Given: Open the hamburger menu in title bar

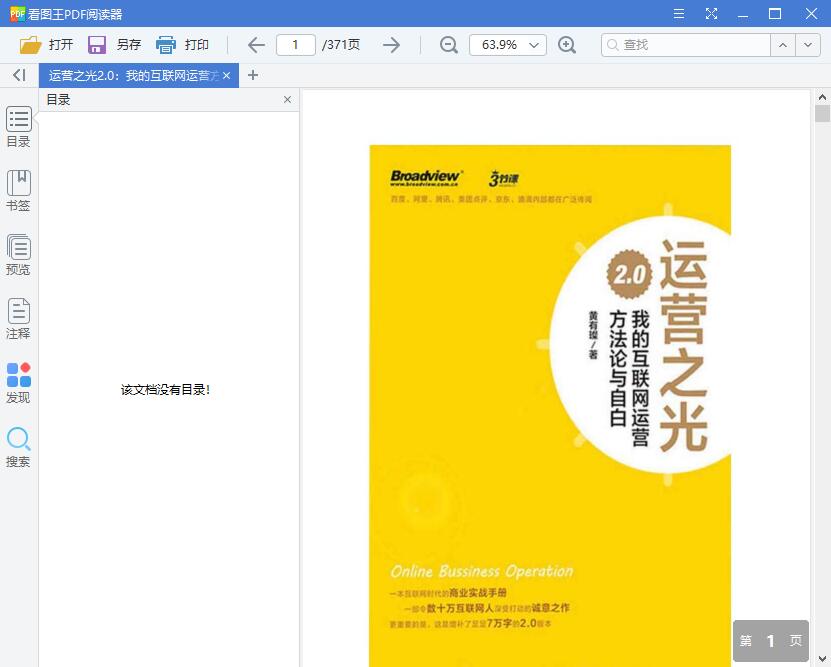Looking at the screenshot, I should pos(679,14).
